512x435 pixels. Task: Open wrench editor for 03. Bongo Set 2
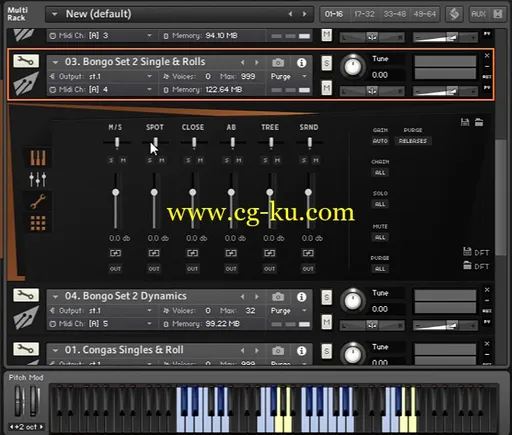[26, 61]
